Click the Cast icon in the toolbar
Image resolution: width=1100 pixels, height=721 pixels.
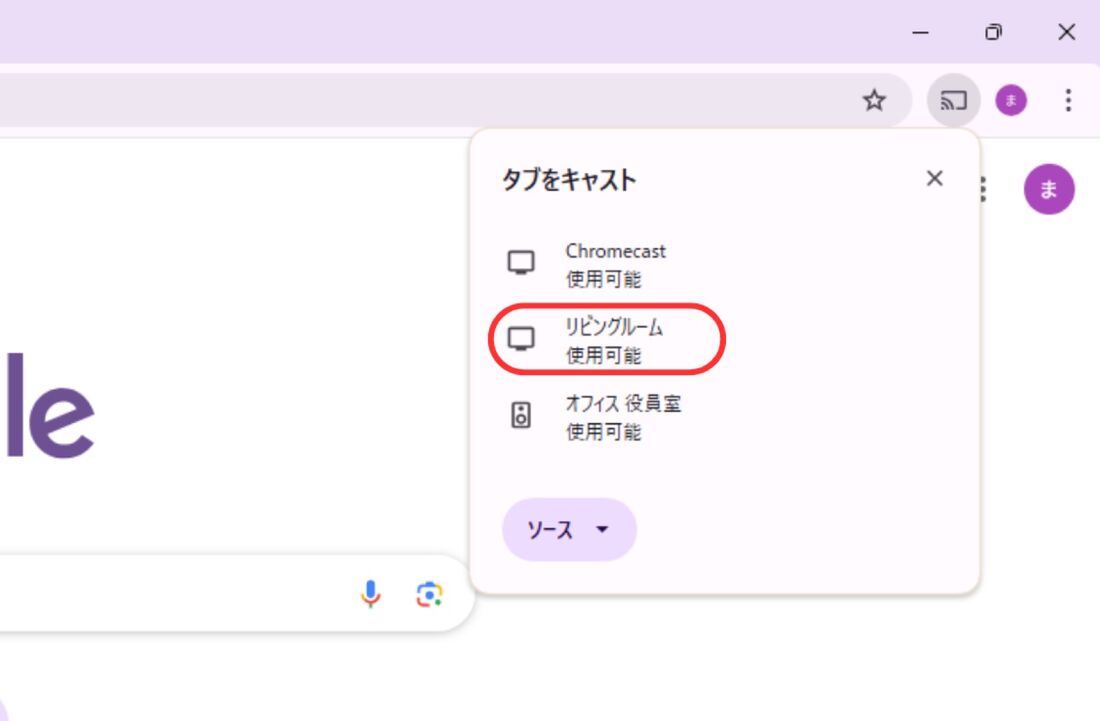tap(952, 100)
